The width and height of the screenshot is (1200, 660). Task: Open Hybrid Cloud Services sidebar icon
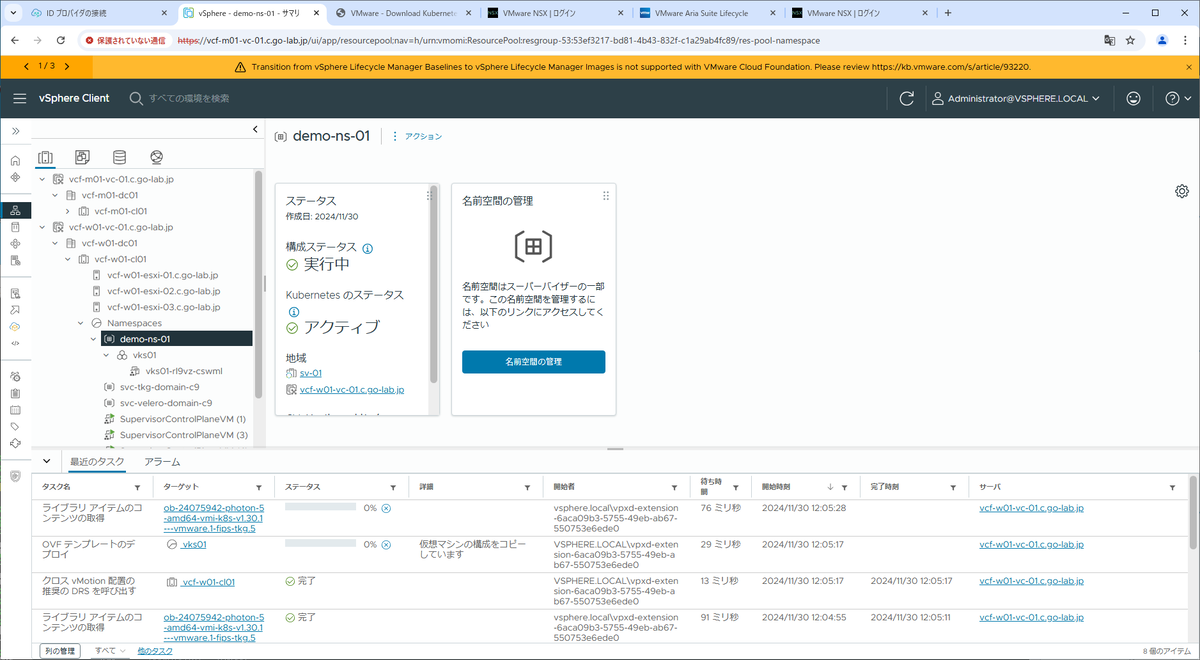(15, 326)
